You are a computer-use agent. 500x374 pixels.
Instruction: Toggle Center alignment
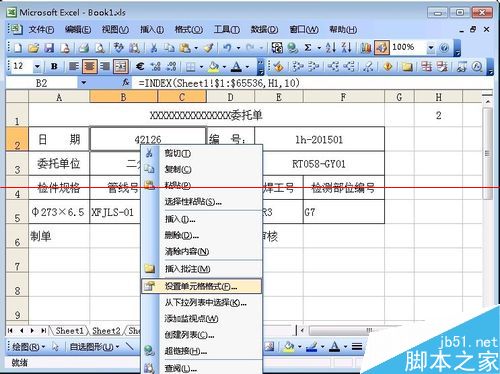(x=89, y=67)
